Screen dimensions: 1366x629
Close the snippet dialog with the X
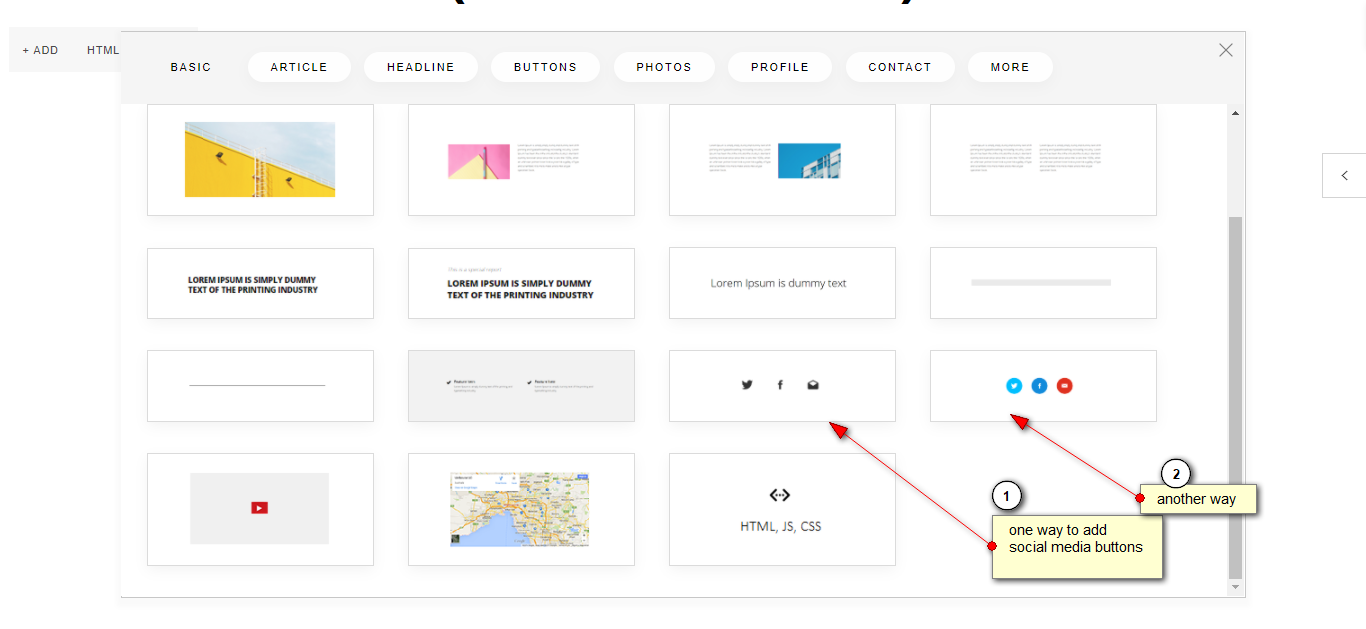click(x=1226, y=50)
